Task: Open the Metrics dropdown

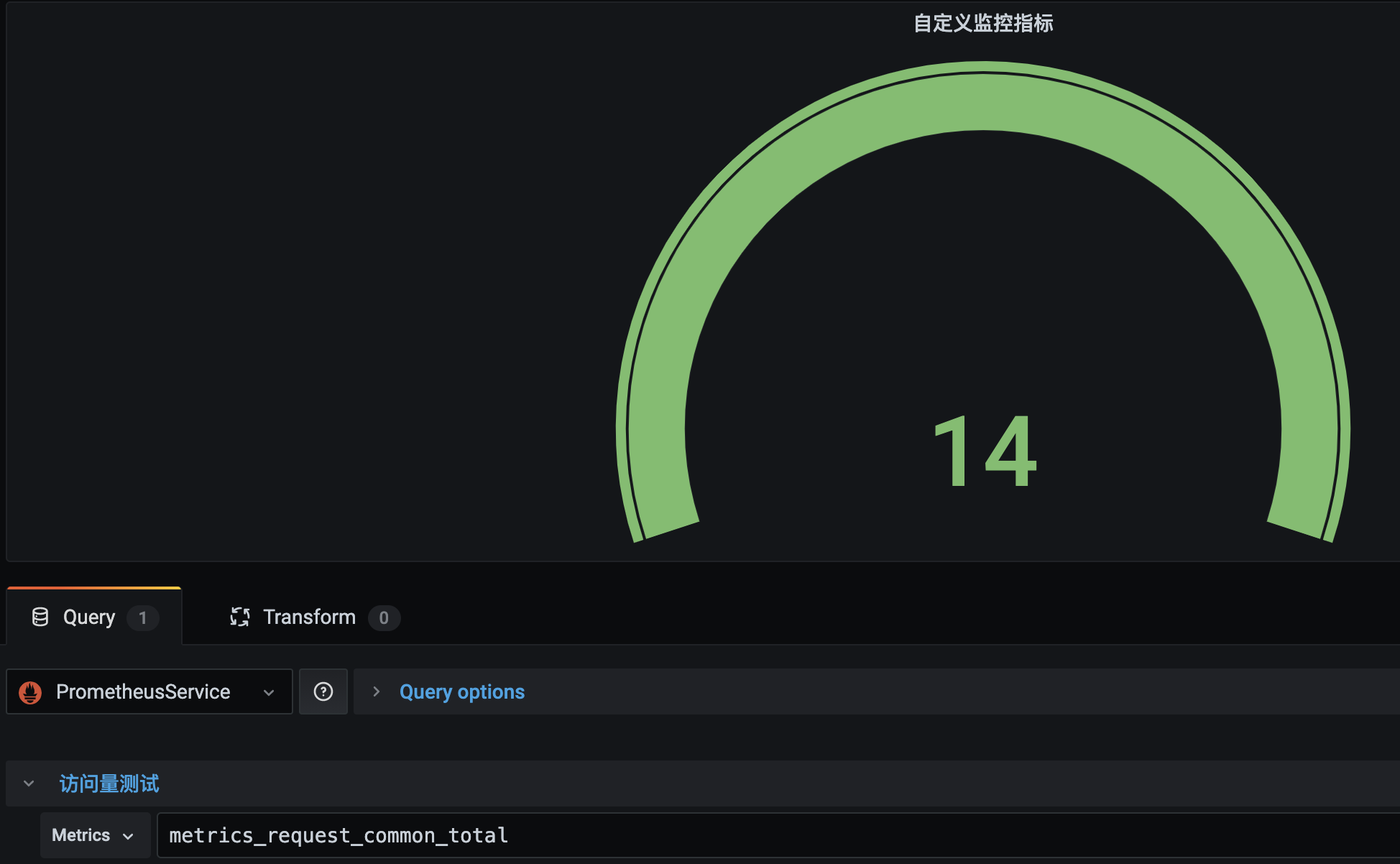Action: tap(95, 835)
